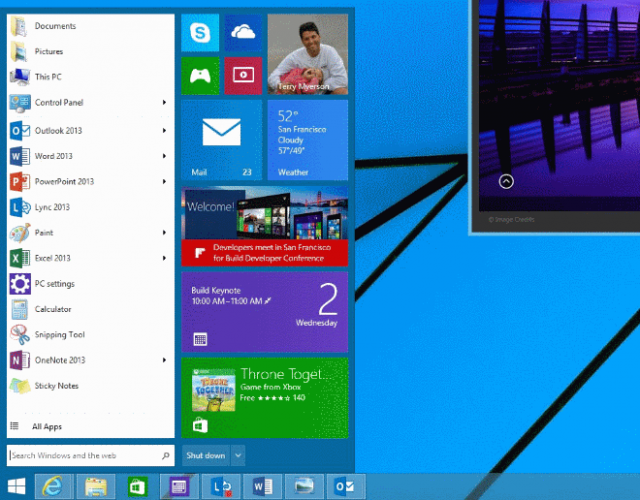This screenshot has width=640, height=500.
Task: Open the purple Calendar app on taskbar
Action: click(179, 487)
